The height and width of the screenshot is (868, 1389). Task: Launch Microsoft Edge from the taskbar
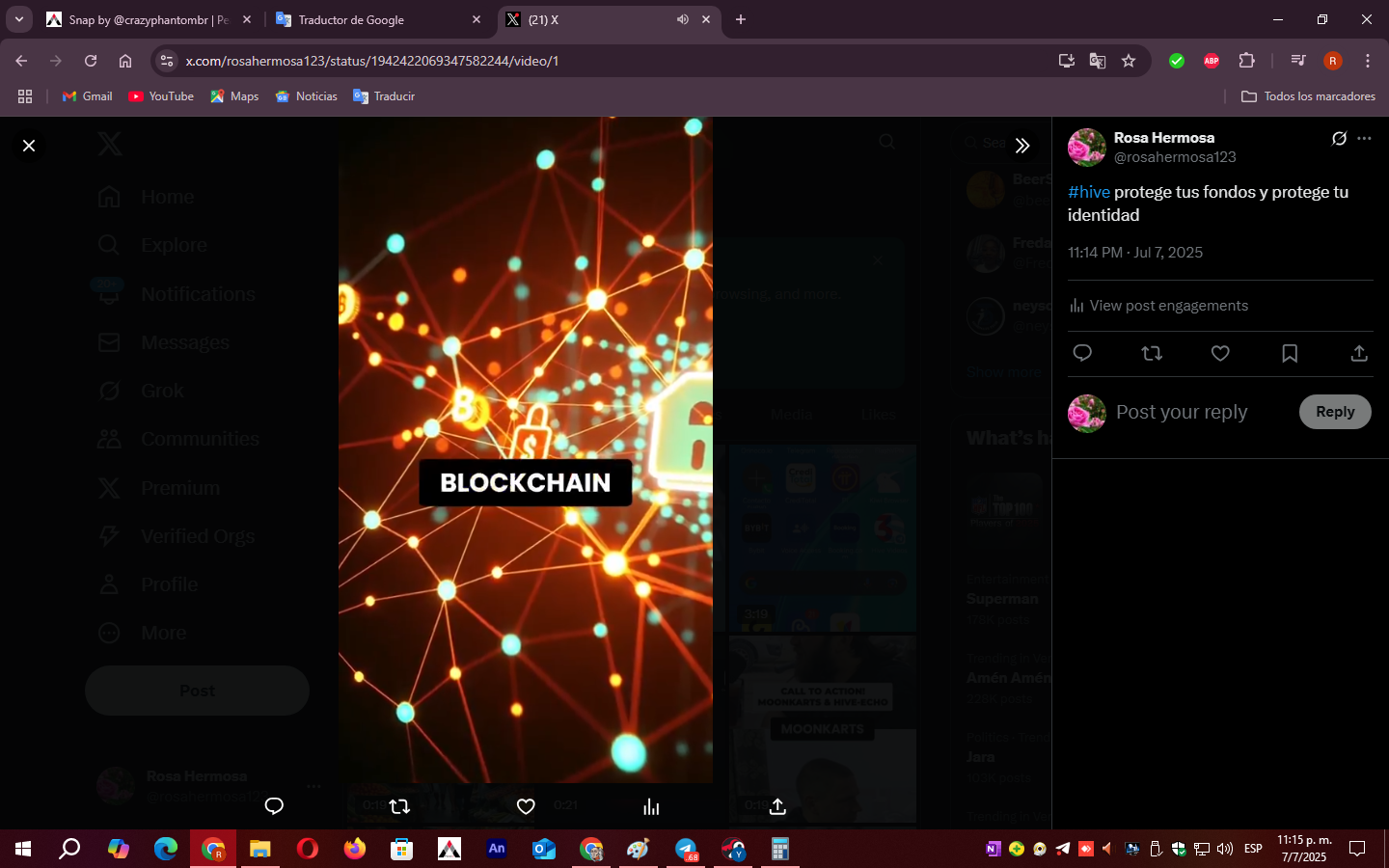pyautogui.click(x=166, y=849)
